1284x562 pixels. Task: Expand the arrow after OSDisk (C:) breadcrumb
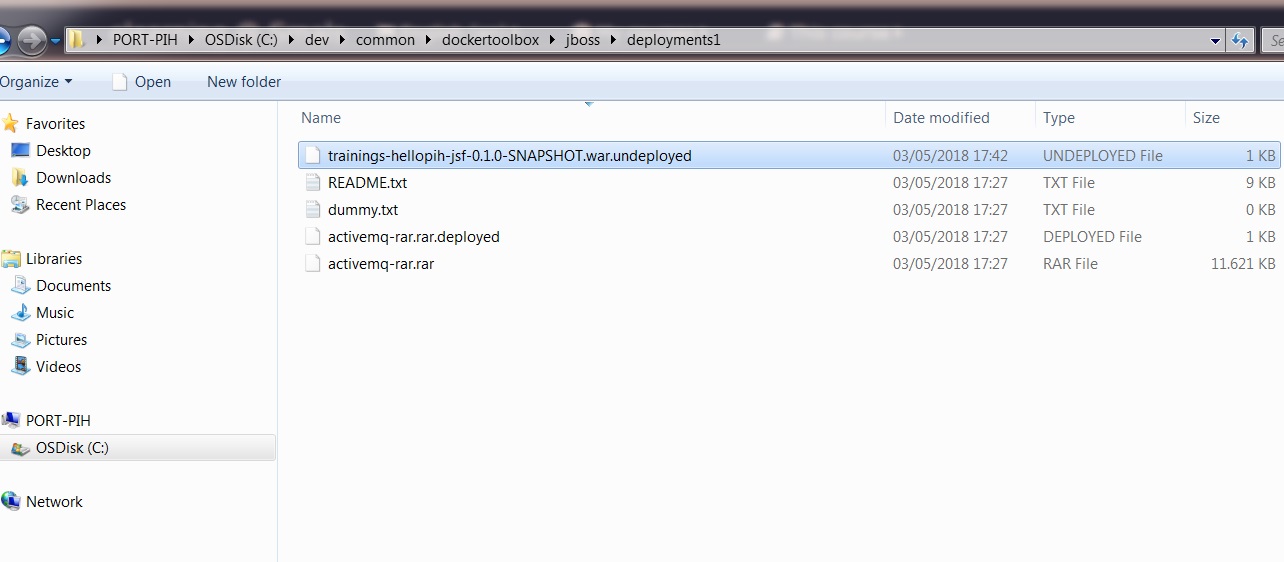(293, 40)
